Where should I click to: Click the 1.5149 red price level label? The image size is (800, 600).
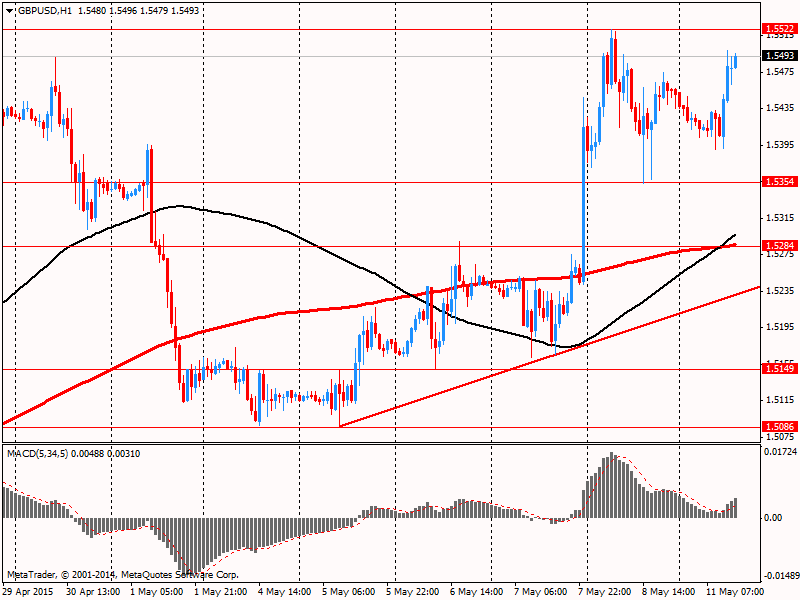click(x=779, y=368)
